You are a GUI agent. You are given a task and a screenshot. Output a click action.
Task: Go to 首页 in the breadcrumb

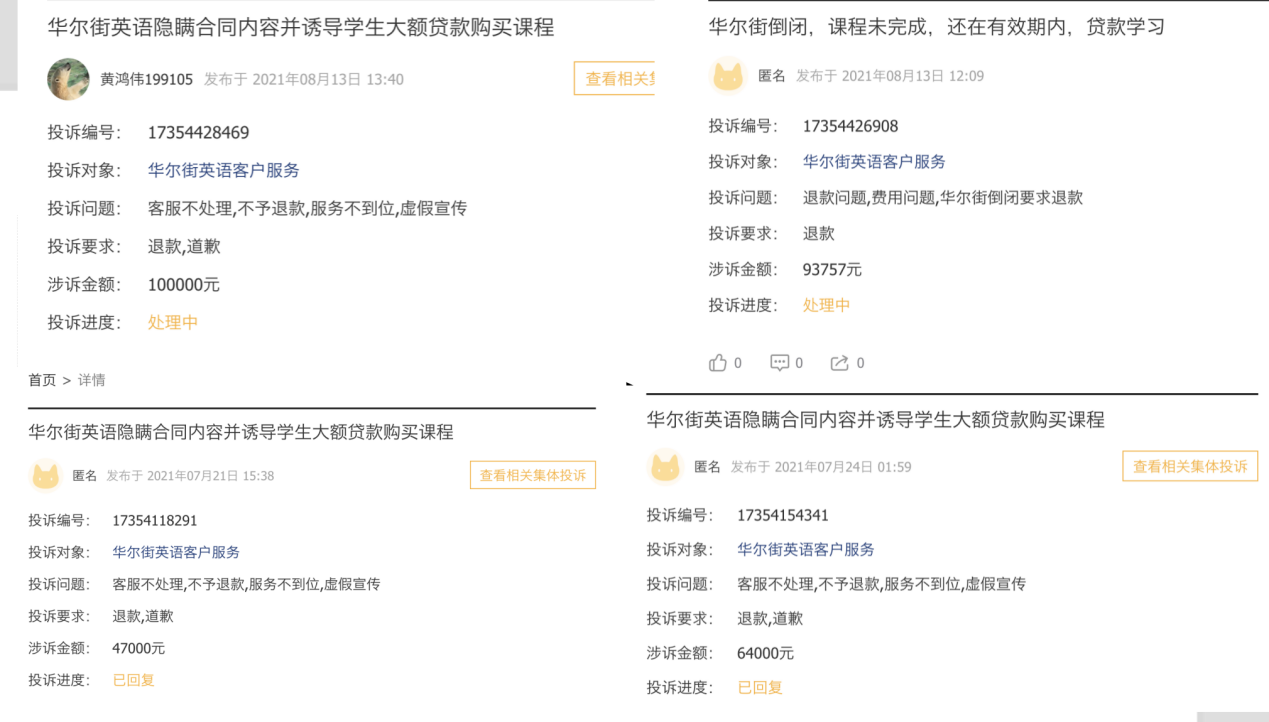pyautogui.click(x=42, y=380)
